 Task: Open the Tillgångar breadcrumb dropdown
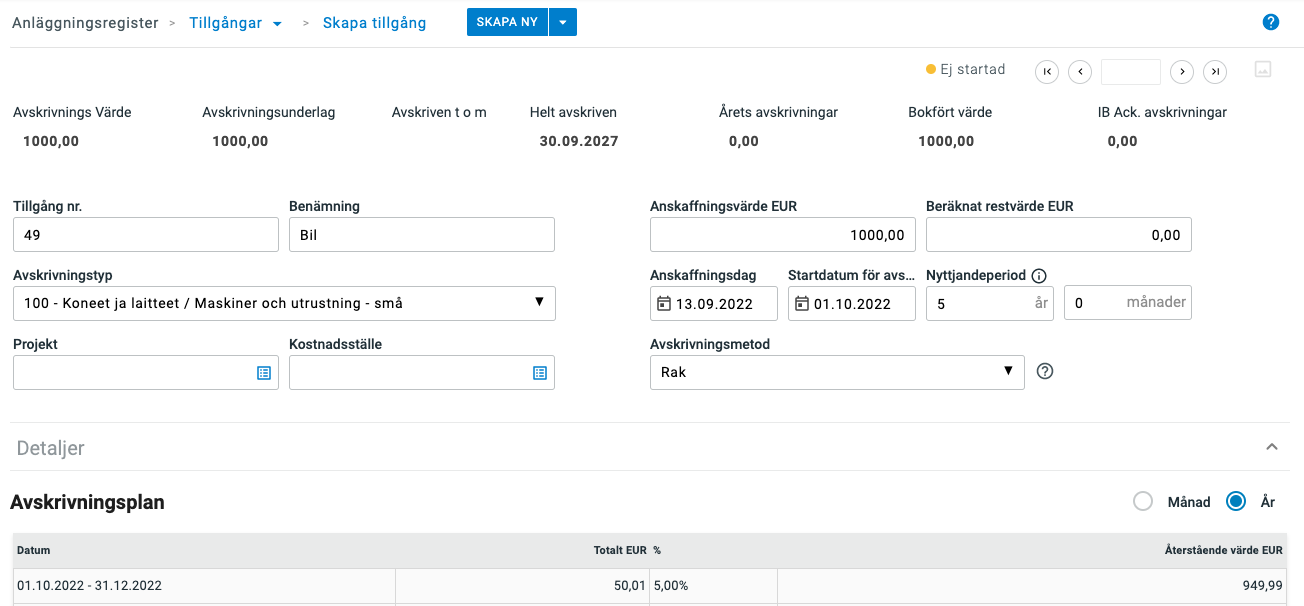coord(277,24)
